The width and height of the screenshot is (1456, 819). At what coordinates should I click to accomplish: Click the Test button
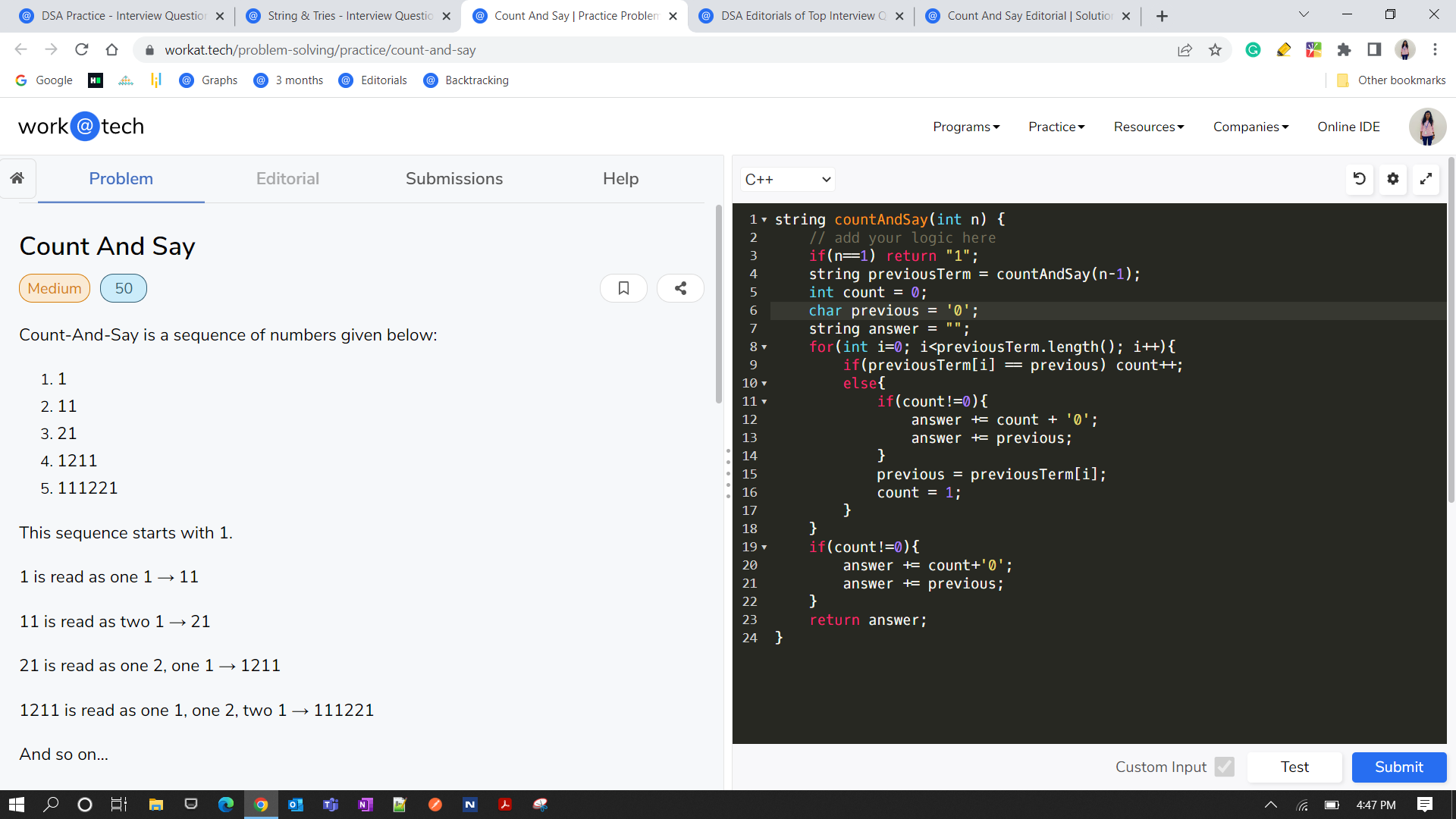1295,767
